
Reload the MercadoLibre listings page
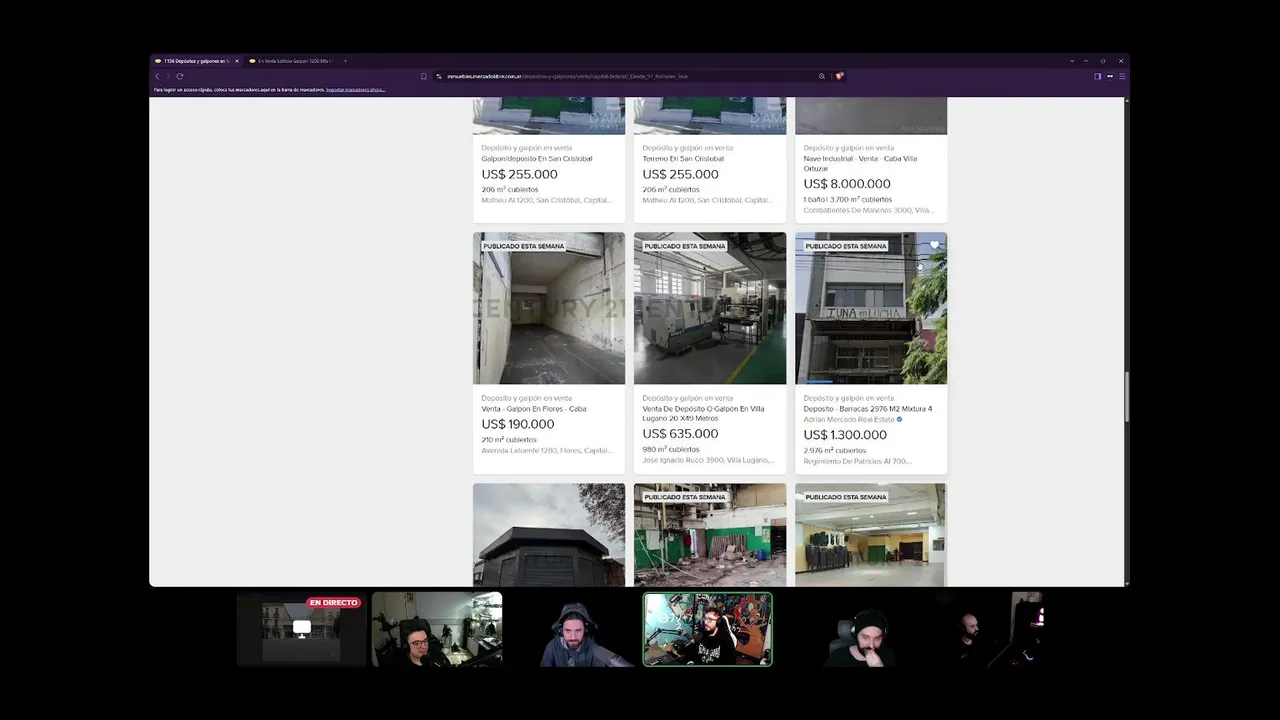(180, 76)
